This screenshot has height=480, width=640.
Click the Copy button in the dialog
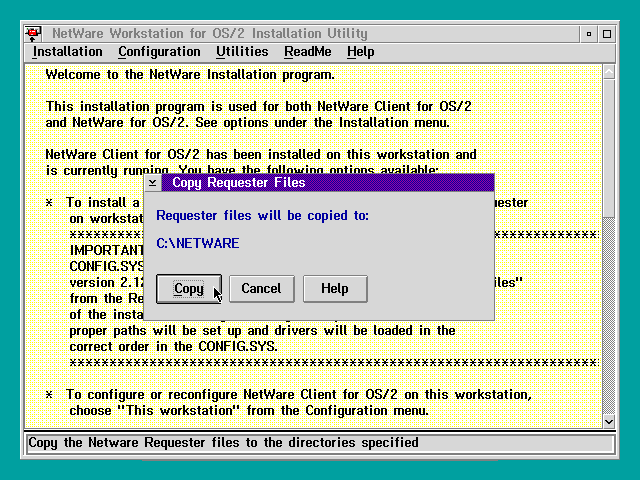tap(189, 289)
